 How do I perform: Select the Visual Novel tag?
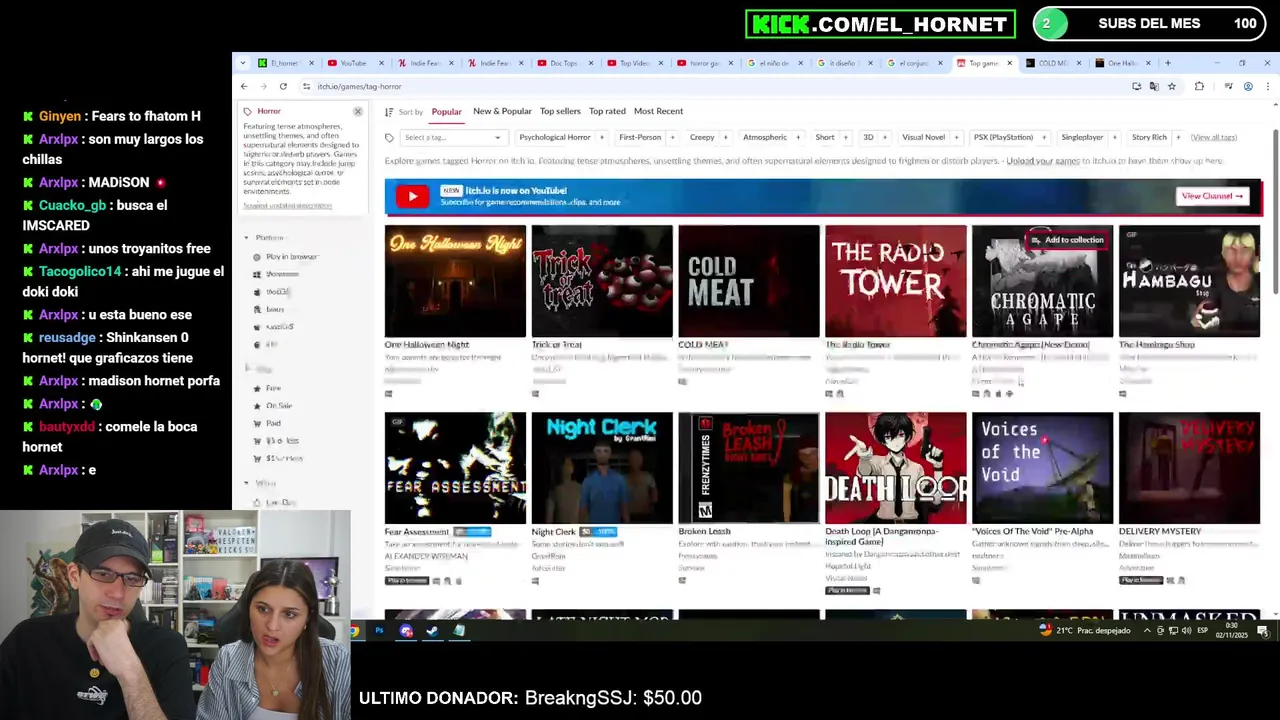923,137
